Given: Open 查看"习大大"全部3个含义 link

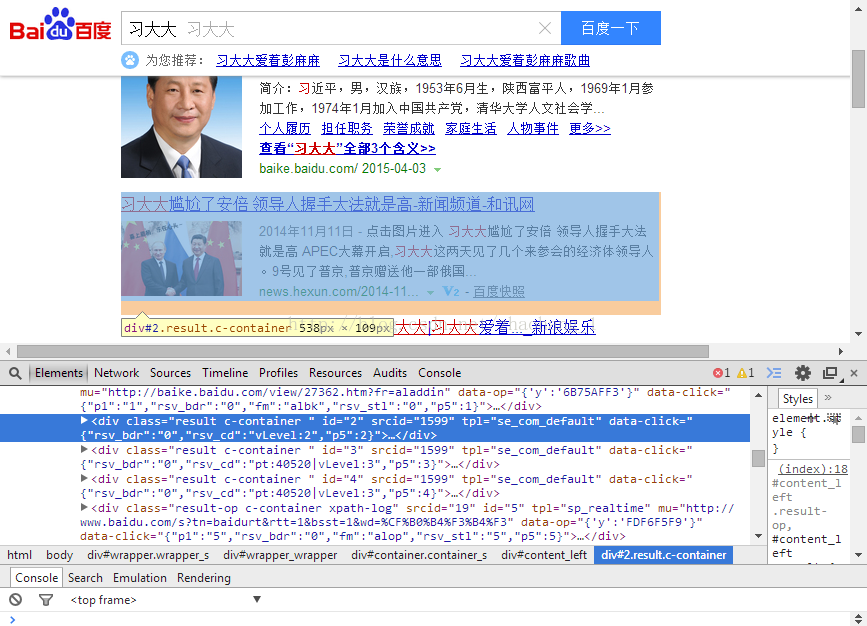Looking at the screenshot, I should point(347,148).
